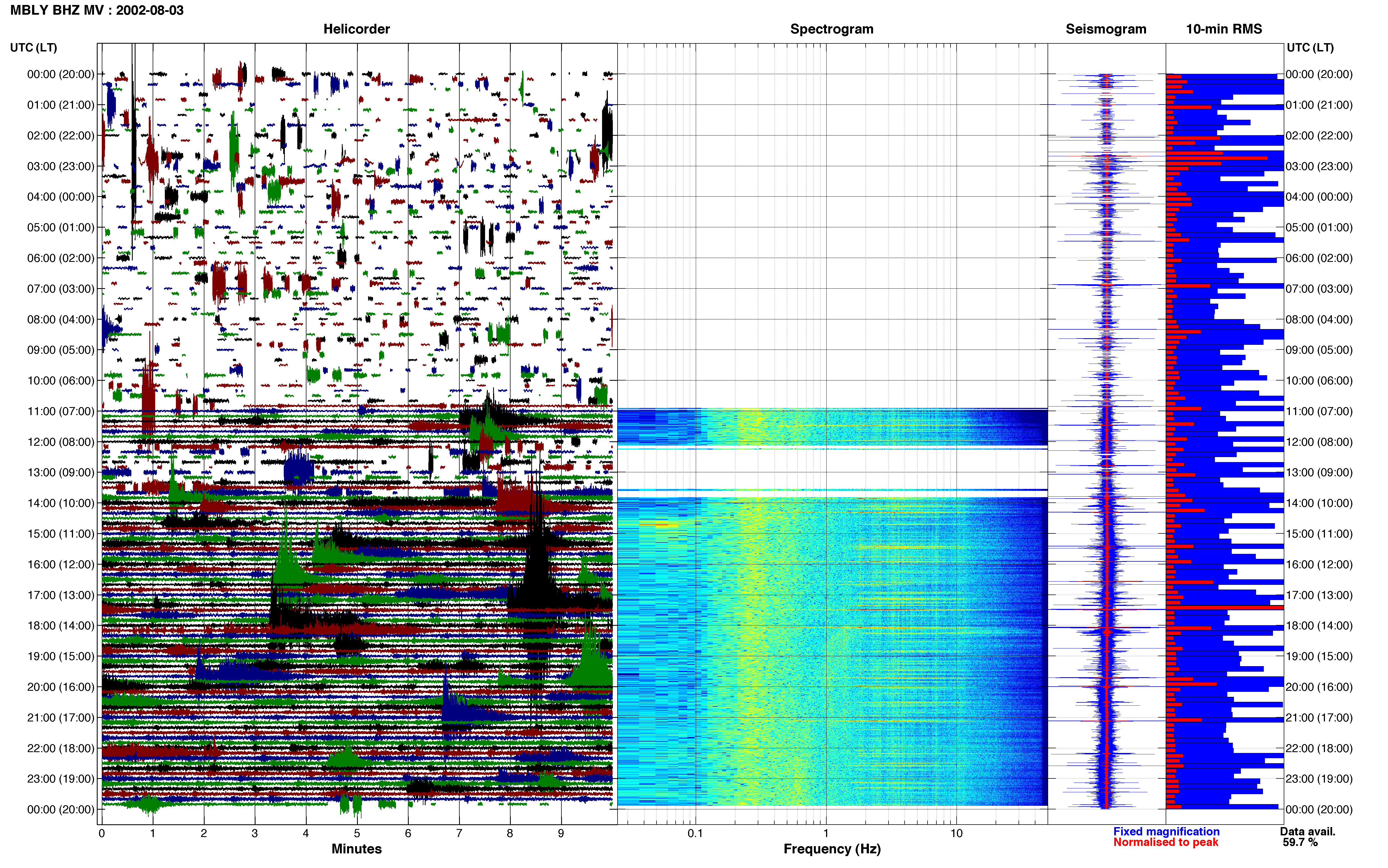The width and height of the screenshot is (1388, 868).
Task: Click the '1' tick on the frequency axis
Action: pos(826,833)
